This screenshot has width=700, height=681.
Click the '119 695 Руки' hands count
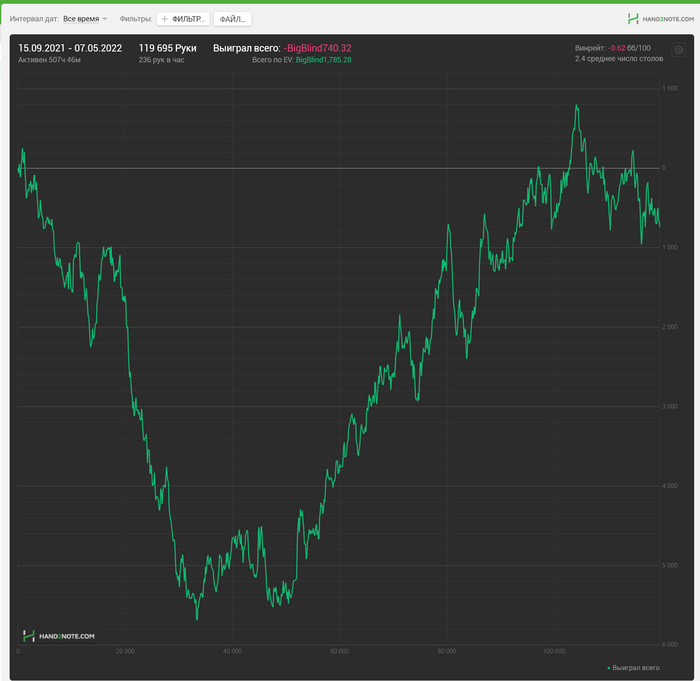click(167, 48)
